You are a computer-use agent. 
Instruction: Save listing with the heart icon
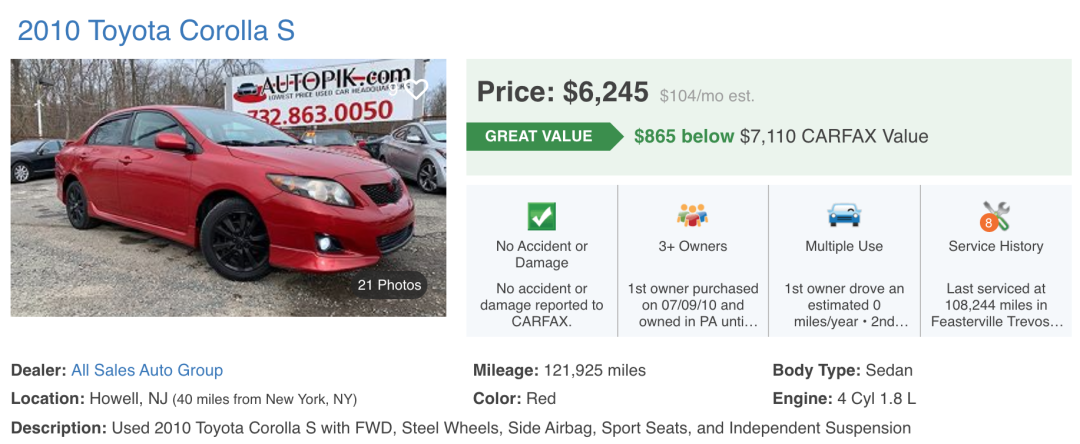419,88
